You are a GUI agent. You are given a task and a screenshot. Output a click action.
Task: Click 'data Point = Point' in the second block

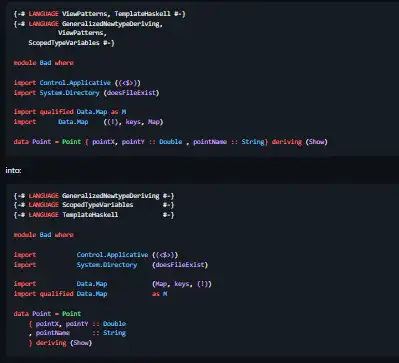[x=47, y=314]
